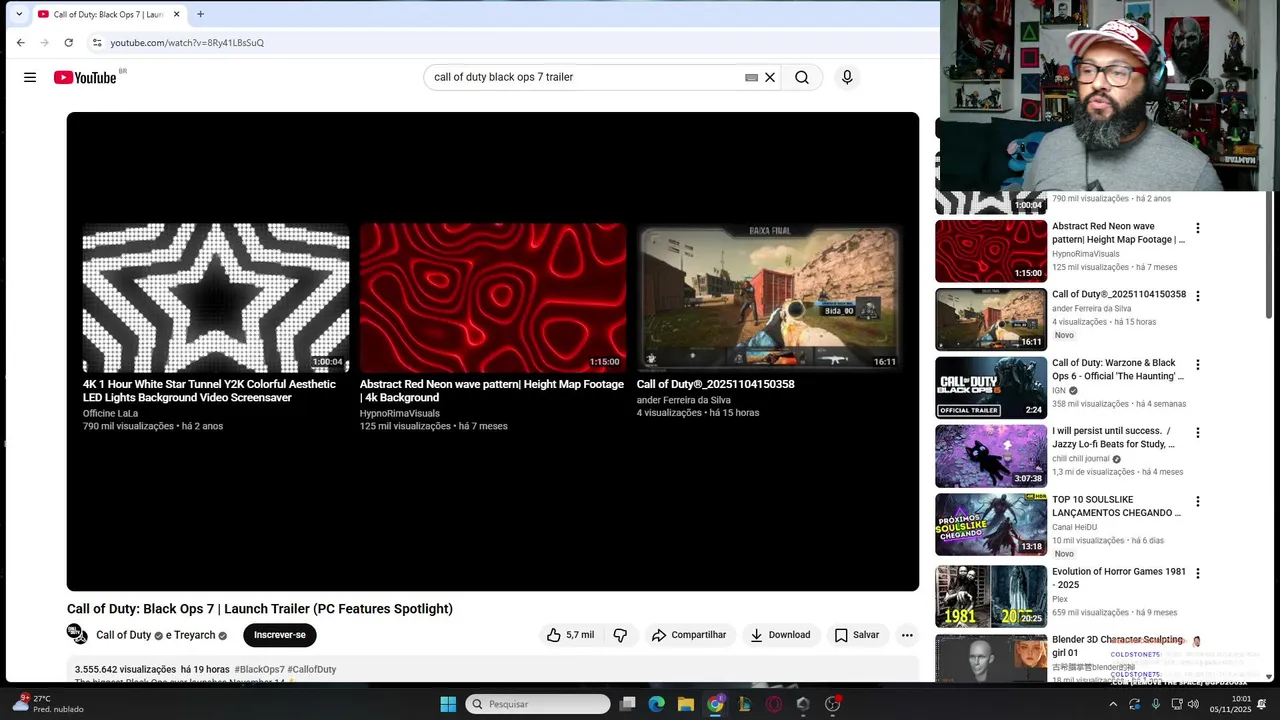1280x720 pixels.
Task: Open options for Call of Duty®_20251104150358 sidebar video
Action: click(x=1197, y=296)
